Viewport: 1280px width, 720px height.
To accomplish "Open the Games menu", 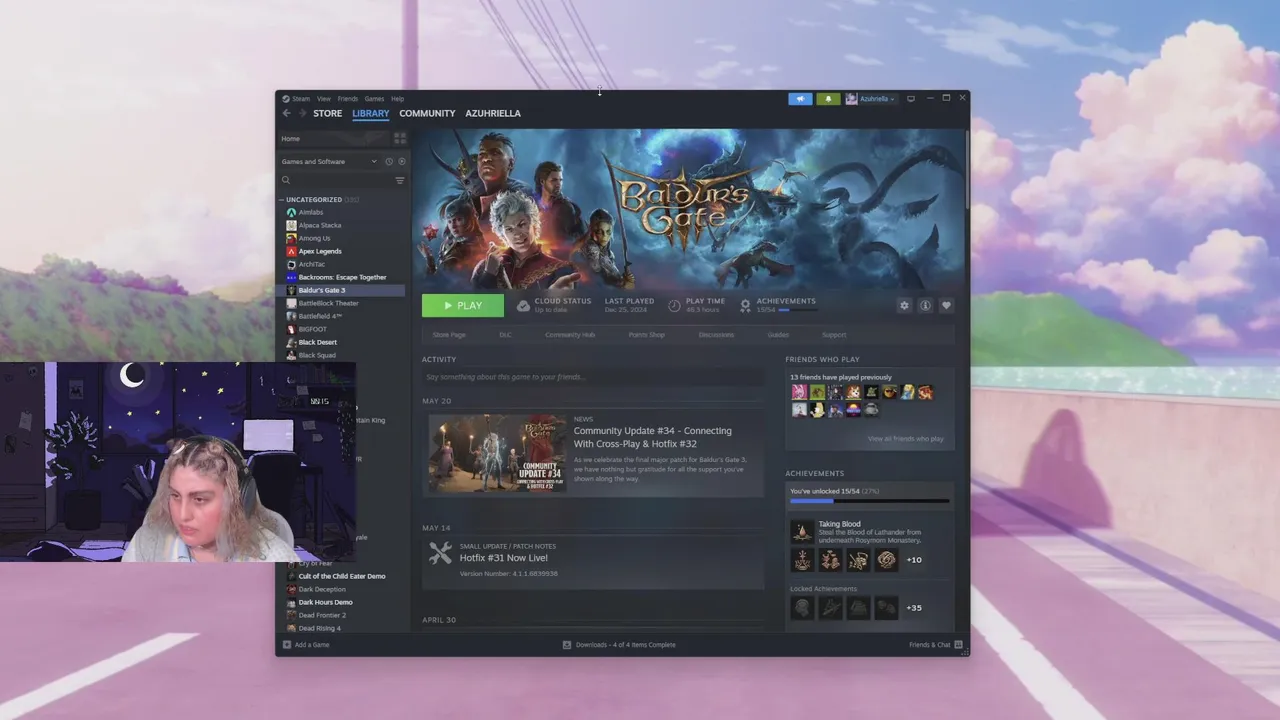I will point(374,99).
